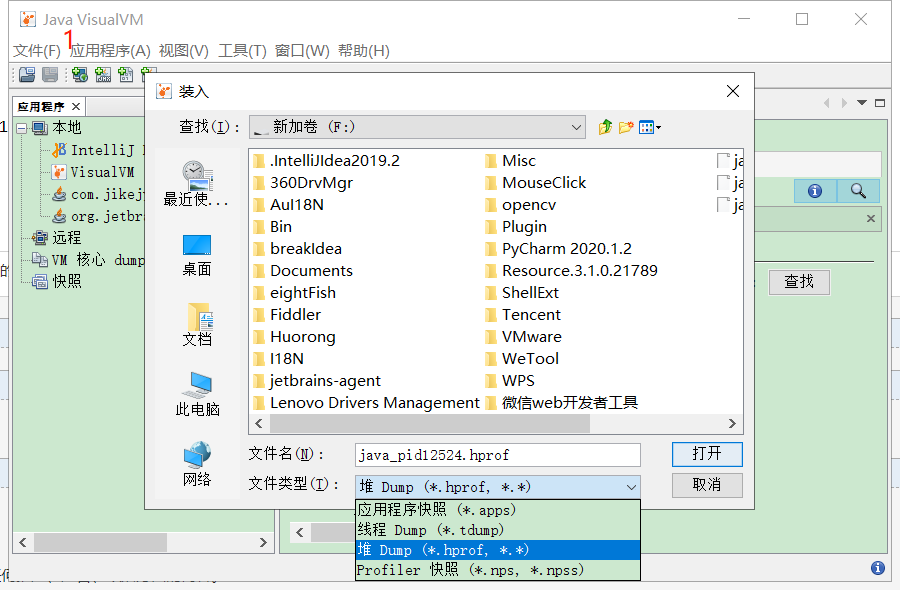The height and width of the screenshot is (590, 900).
Task: Select VM 核心 dump node
Action: point(88,260)
